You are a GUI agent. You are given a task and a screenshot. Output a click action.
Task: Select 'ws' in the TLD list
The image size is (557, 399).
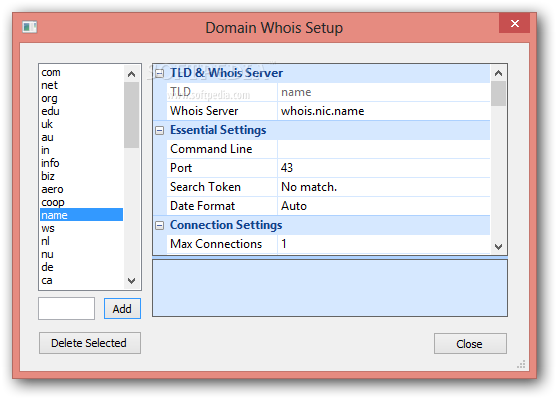(x=81, y=228)
